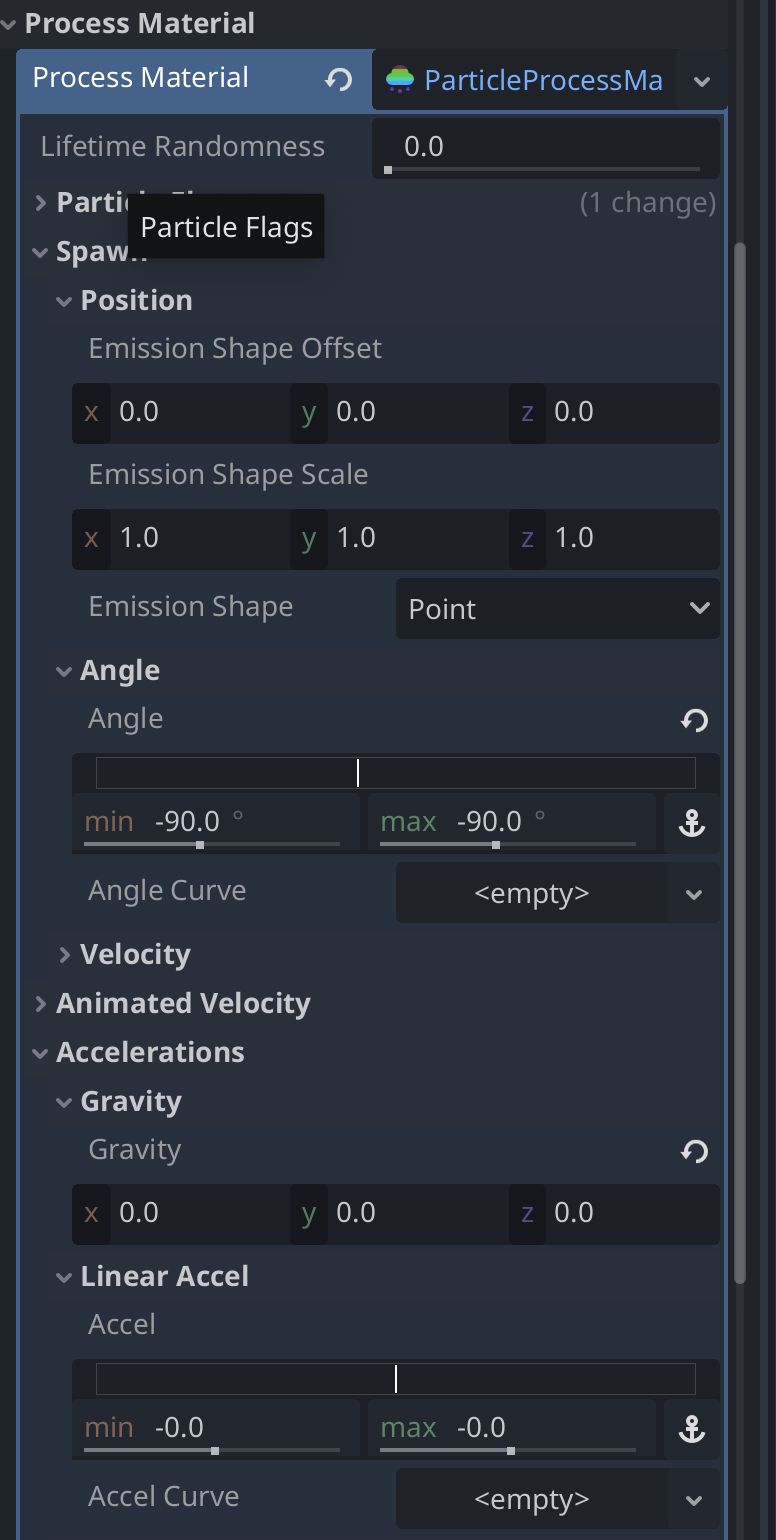Toggle the Accel min/max anchor link
This screenshot has width=776, height=1540.
[x=692, y=1429]
